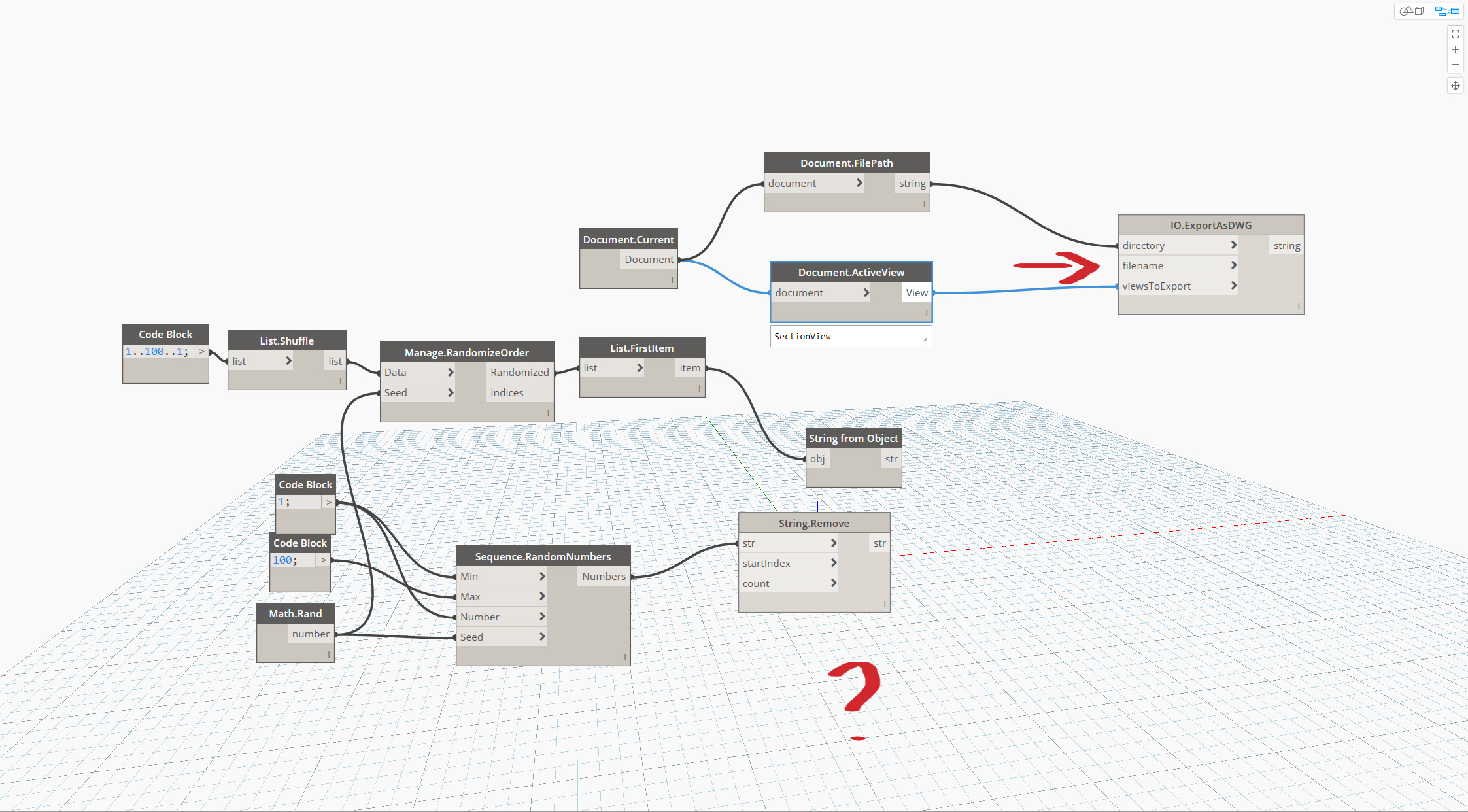This screenshot has width=1468, height=812.
Task: Switch to background 3D preview navigation
Action: (x=1412, y=11)
